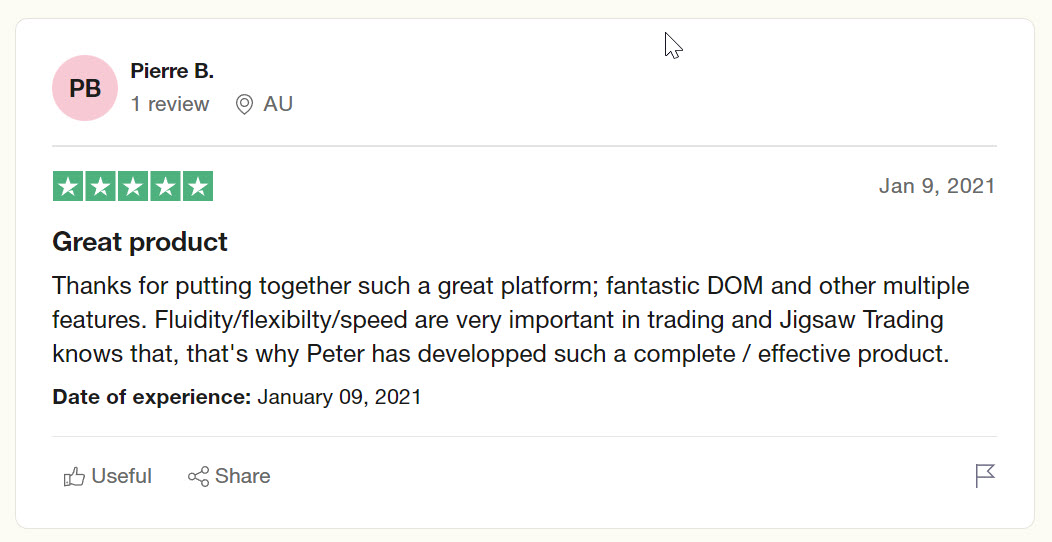
Task: Open the 'Great product' review title
Action: [x=140, y=241]
